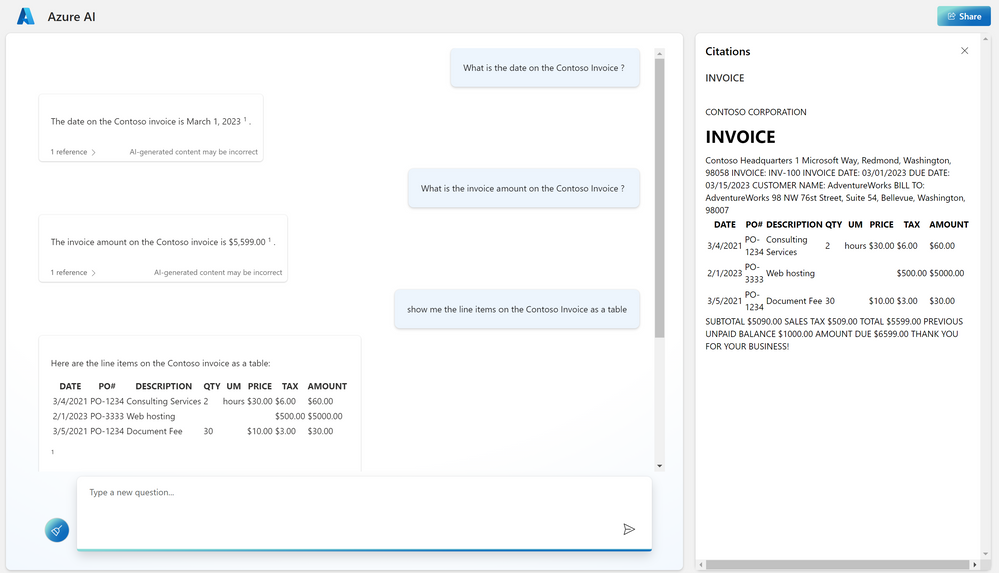This screenshot has height=573, width=999.
Task: Click the new question input field
Action: 364,513
